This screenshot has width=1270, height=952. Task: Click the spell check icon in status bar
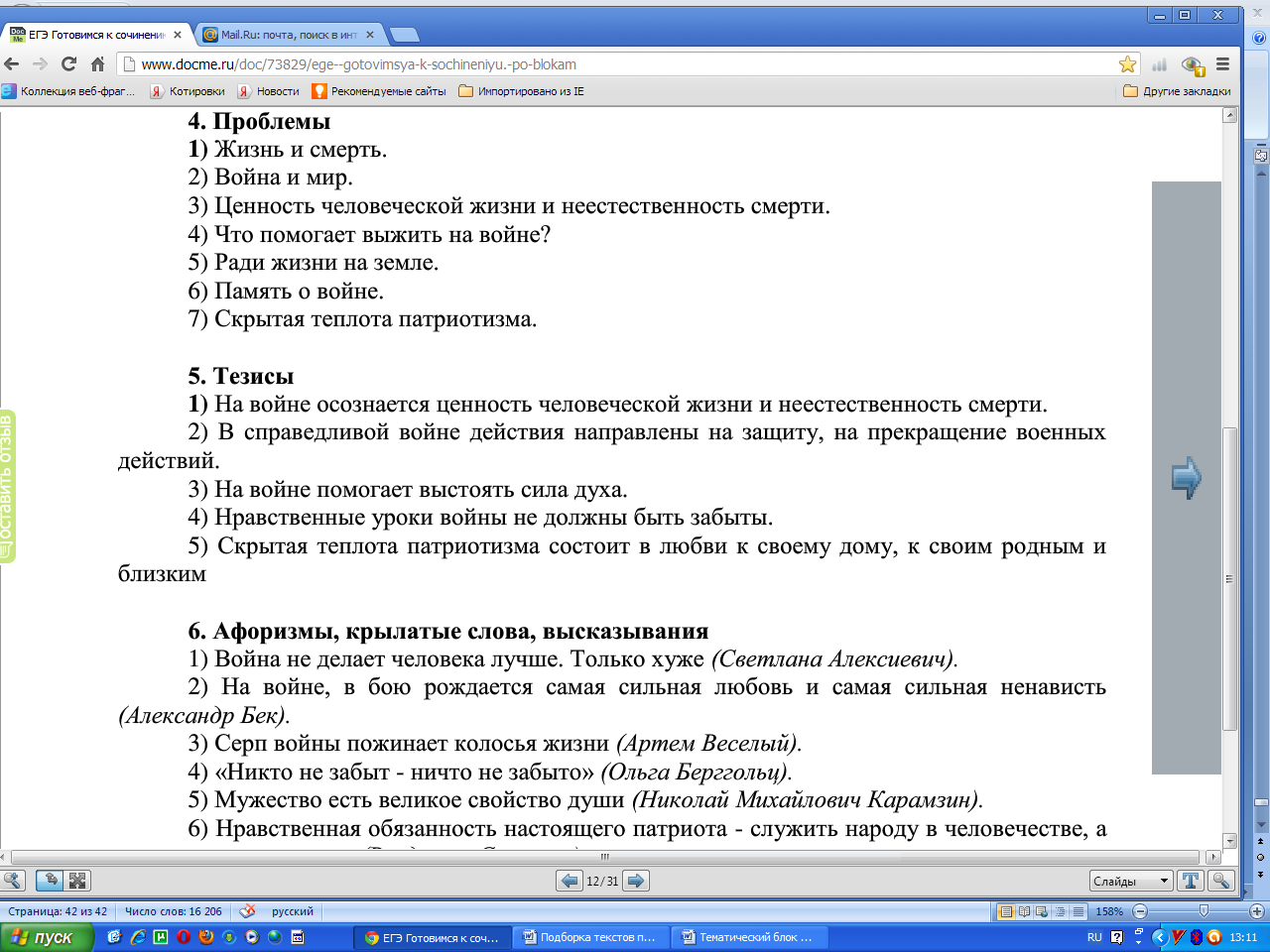click(248, 911)
